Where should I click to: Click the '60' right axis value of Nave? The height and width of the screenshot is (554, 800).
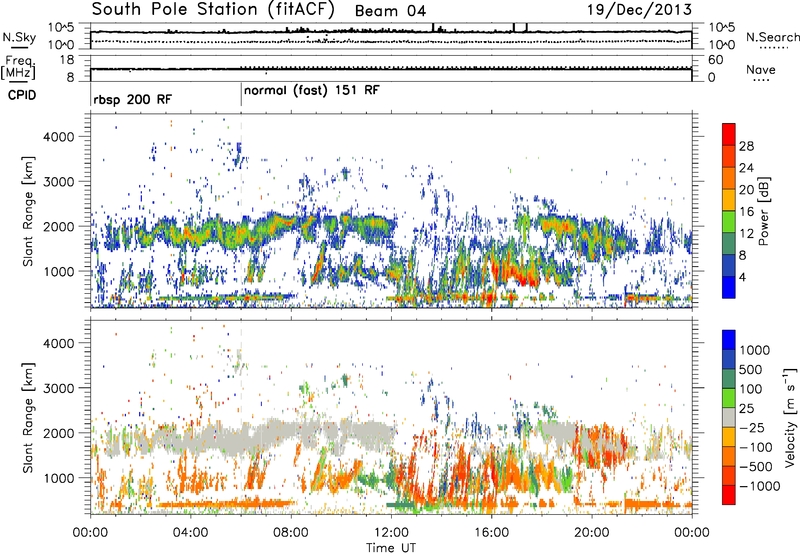(715, 60)
